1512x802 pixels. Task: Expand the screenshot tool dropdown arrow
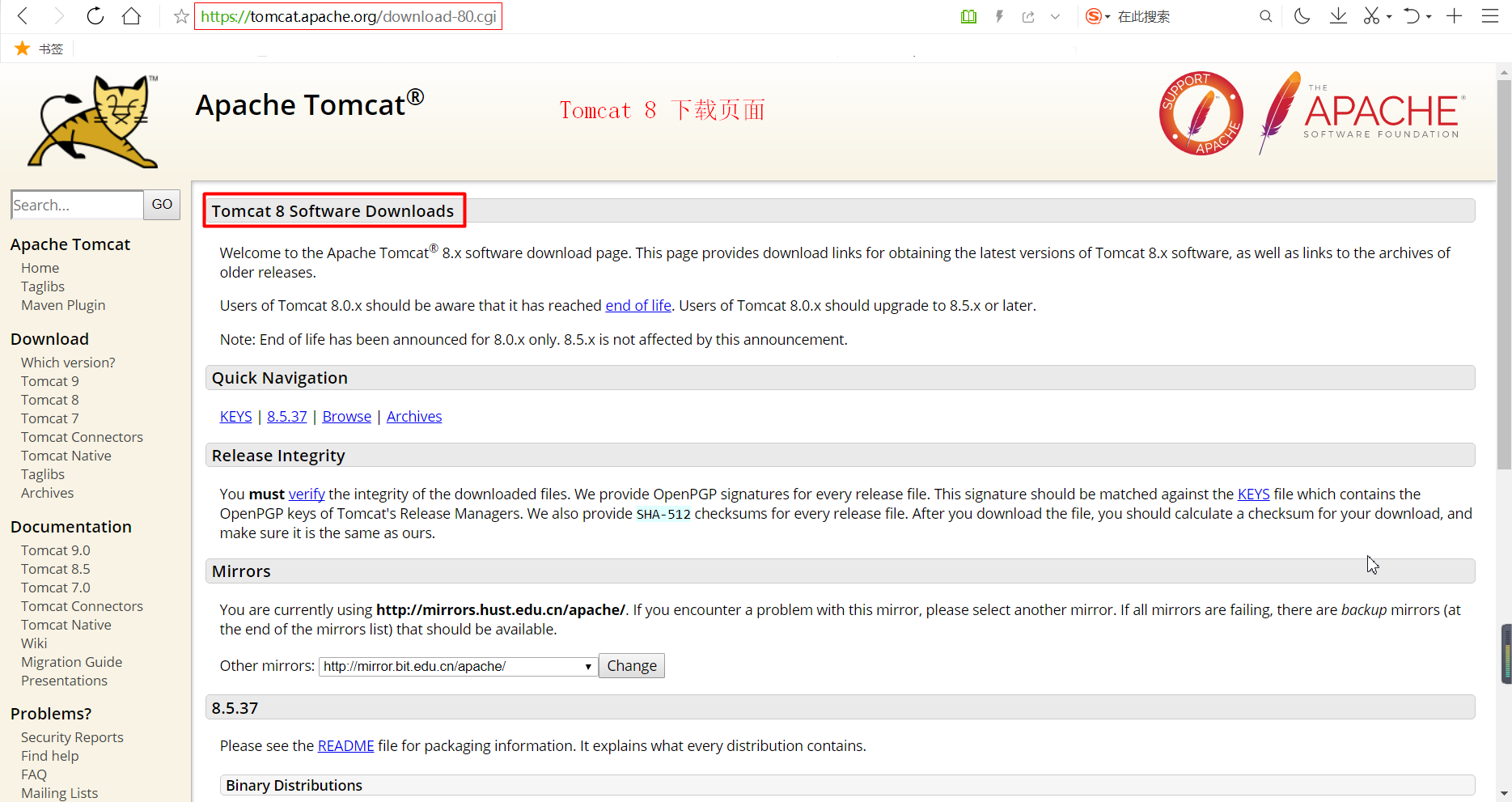coord(1389,16)
